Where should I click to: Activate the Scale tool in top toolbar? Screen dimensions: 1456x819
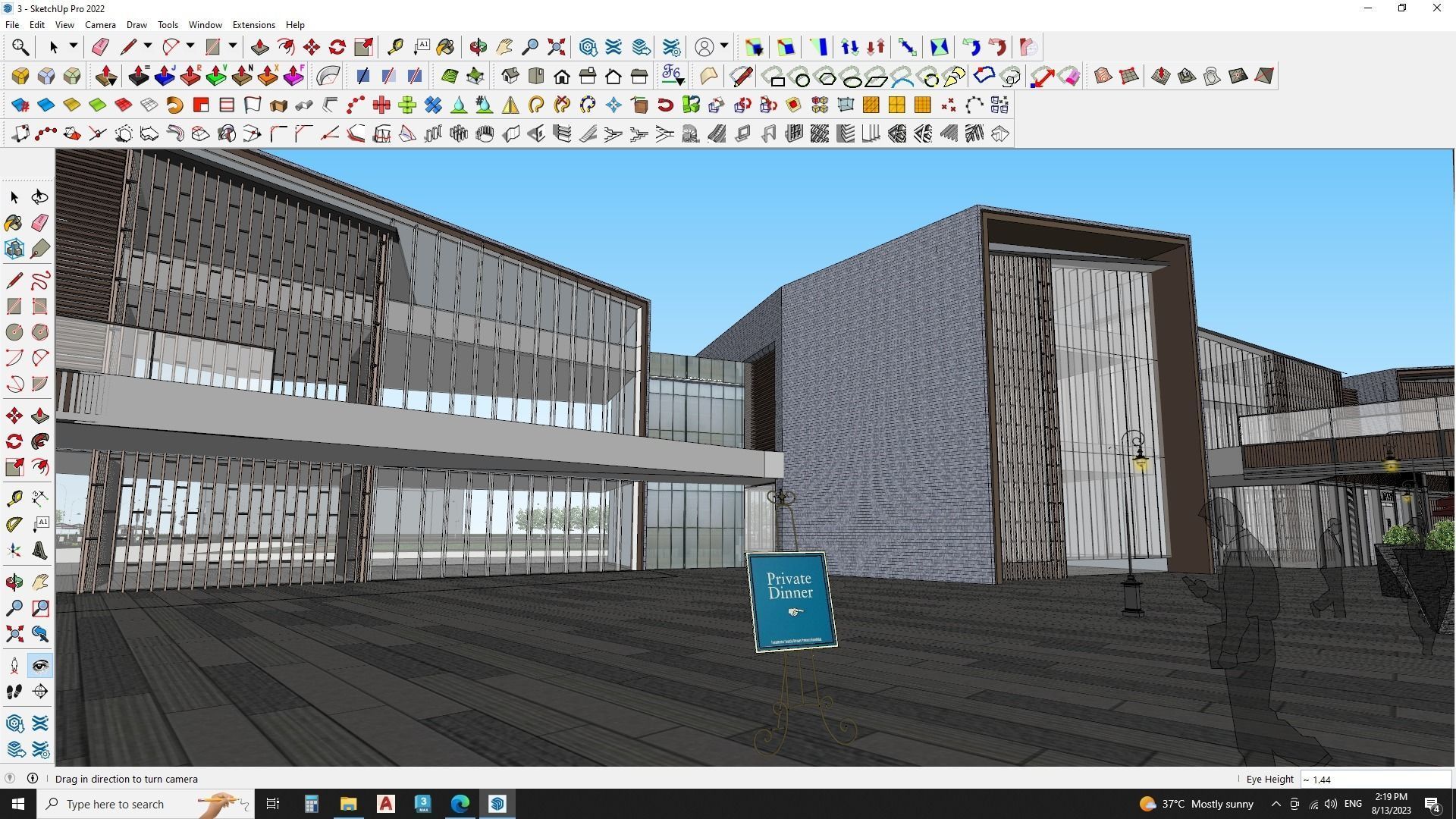(363, 47)
